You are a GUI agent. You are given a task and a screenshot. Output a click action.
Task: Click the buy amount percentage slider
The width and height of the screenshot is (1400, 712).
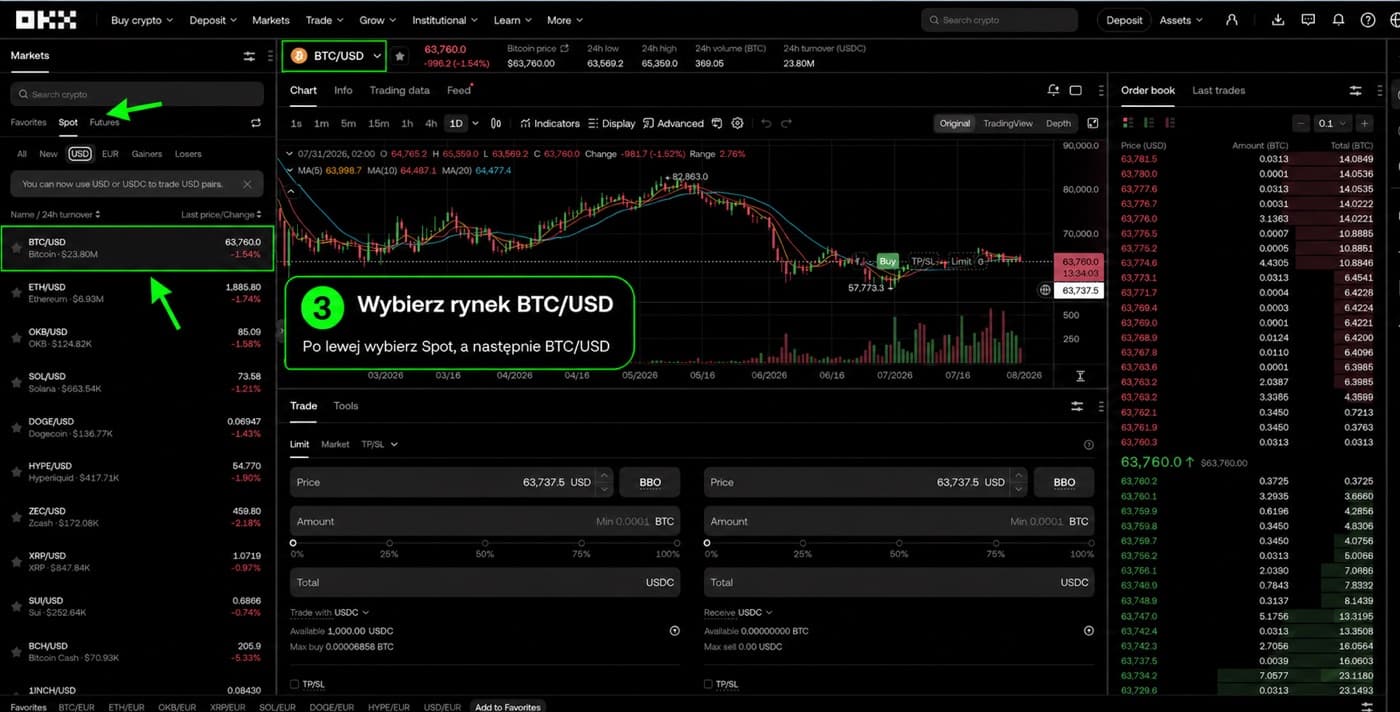(x=486, y=544)
